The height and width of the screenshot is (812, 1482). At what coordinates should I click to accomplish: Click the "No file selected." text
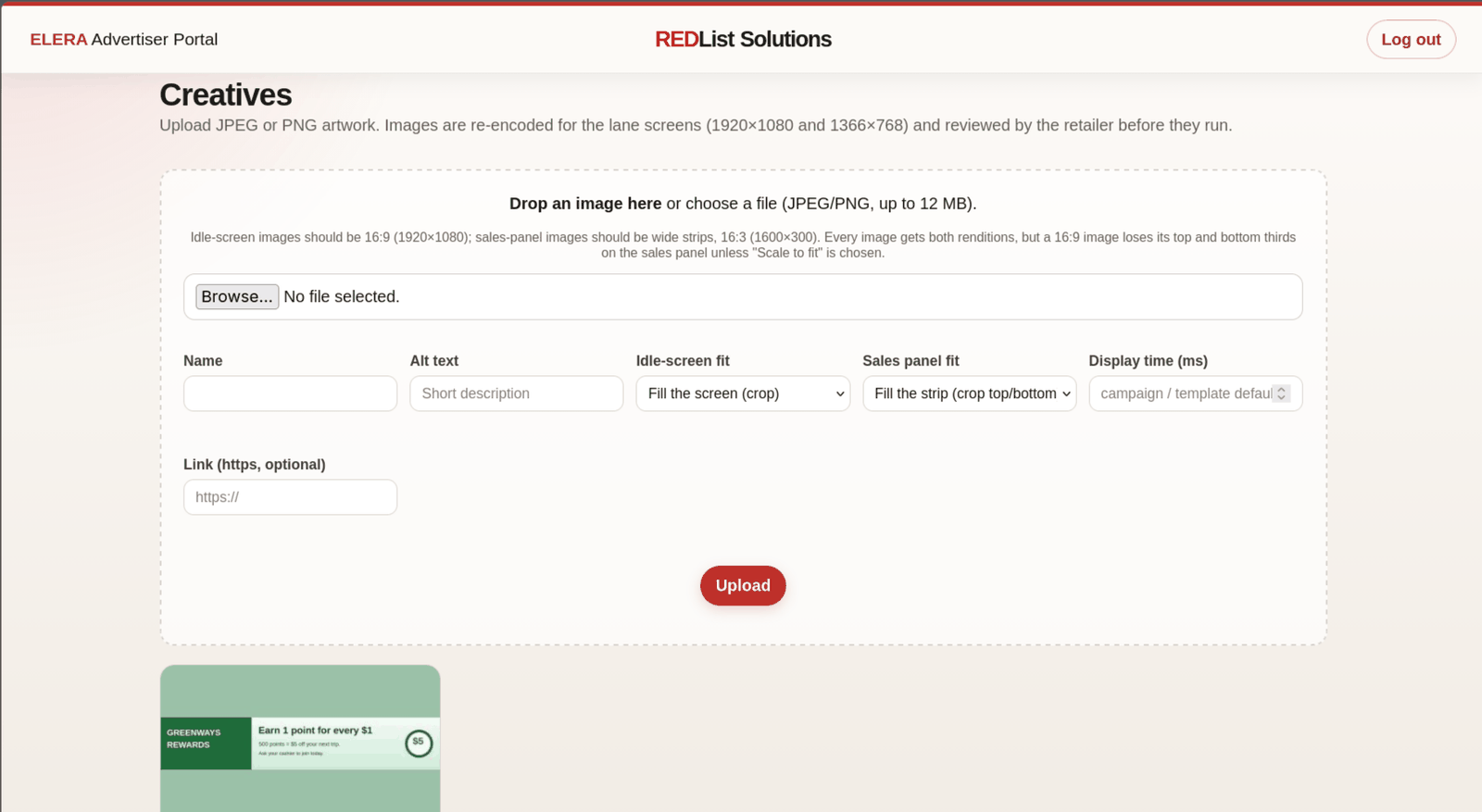(x=341, y=296)
